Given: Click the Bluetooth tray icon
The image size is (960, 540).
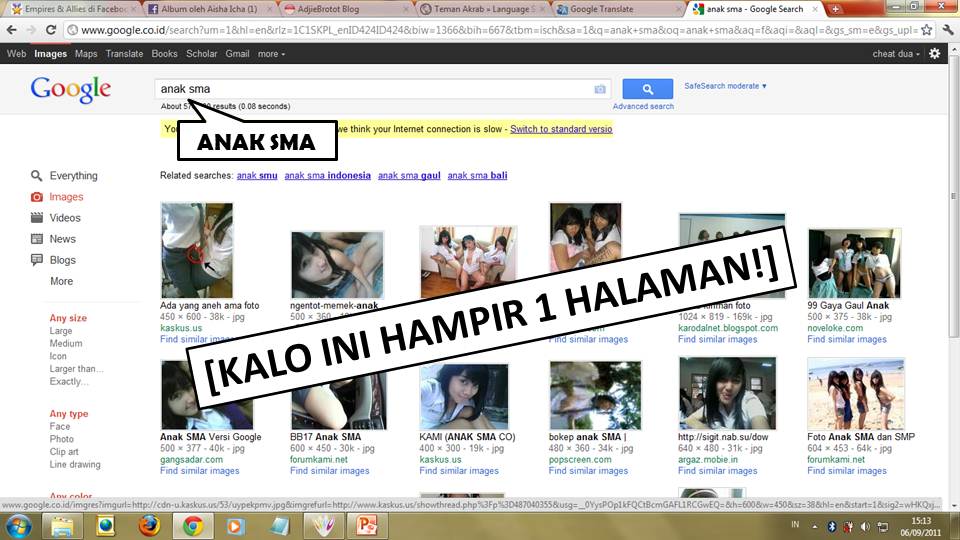Looking at the screenshot, I should [x=831, y=527].
